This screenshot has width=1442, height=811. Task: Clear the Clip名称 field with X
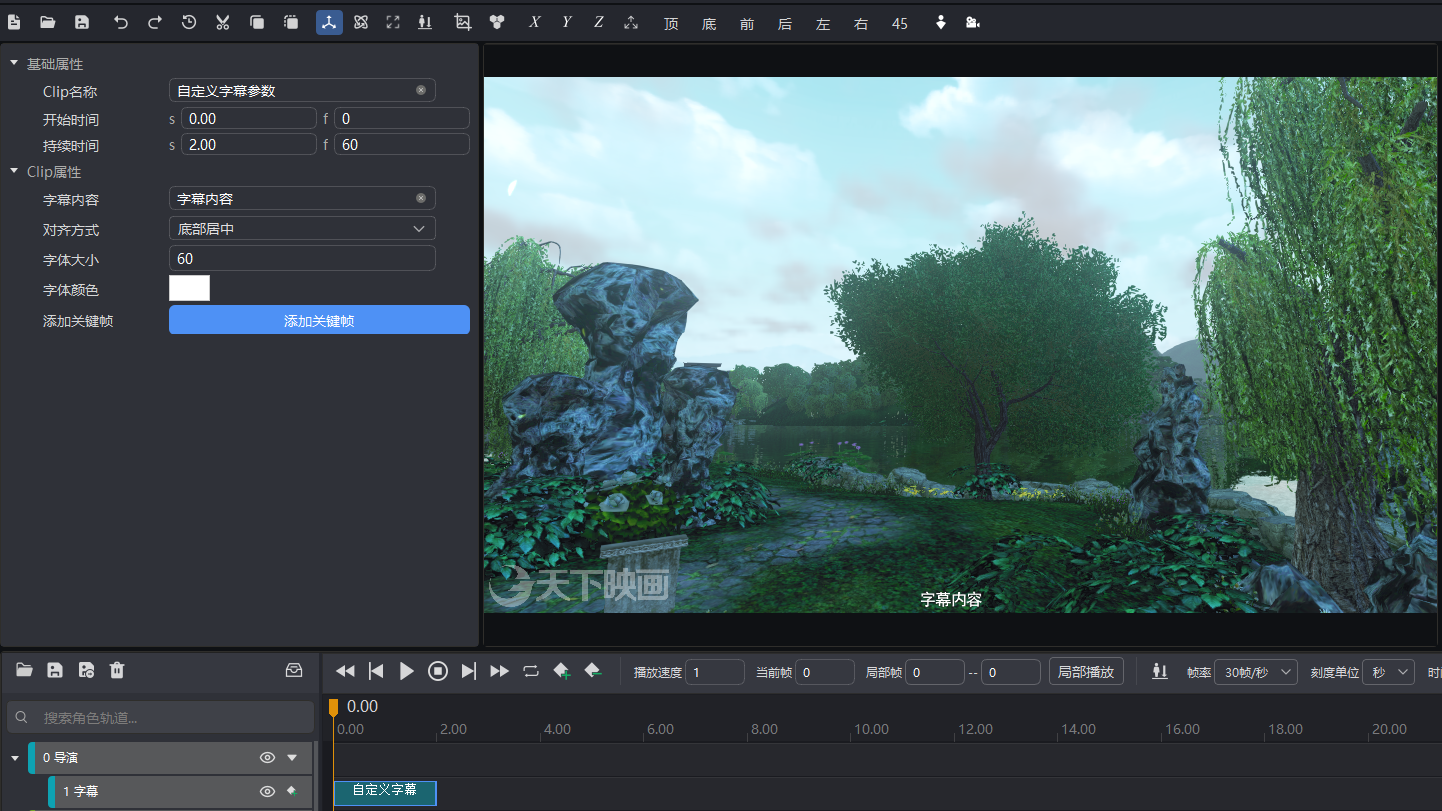click(421, 90)
